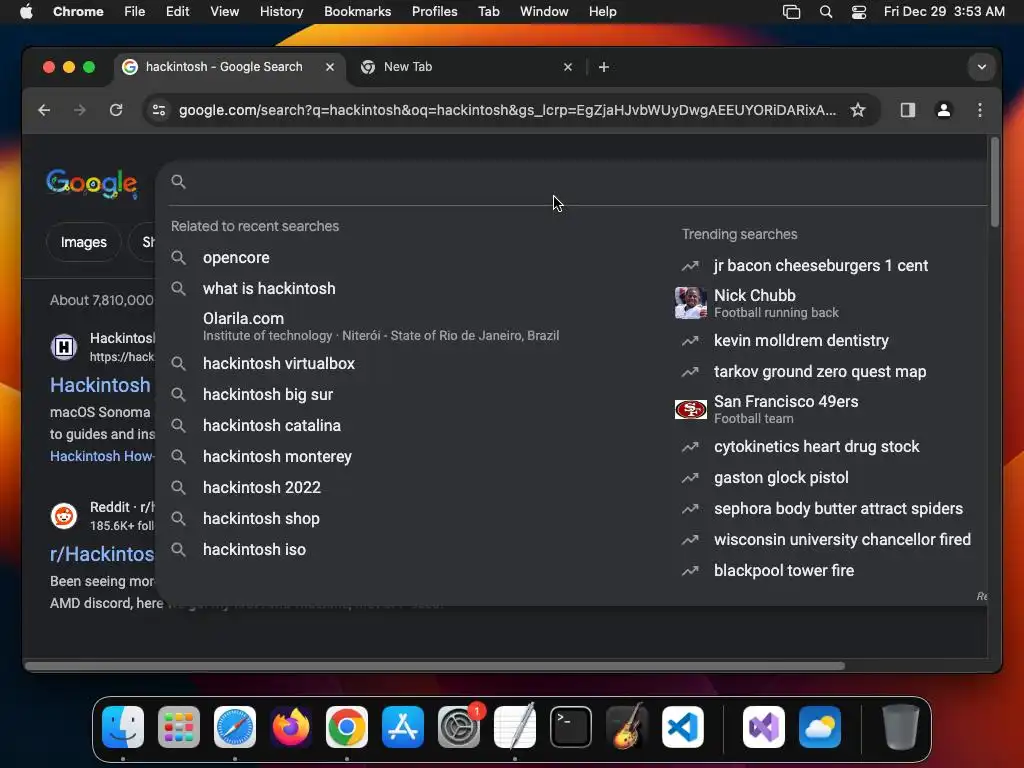Open trending 'blackpool tower fire'
The width and height of the screenshot is (1024, 768).
(x=784, y=571)
